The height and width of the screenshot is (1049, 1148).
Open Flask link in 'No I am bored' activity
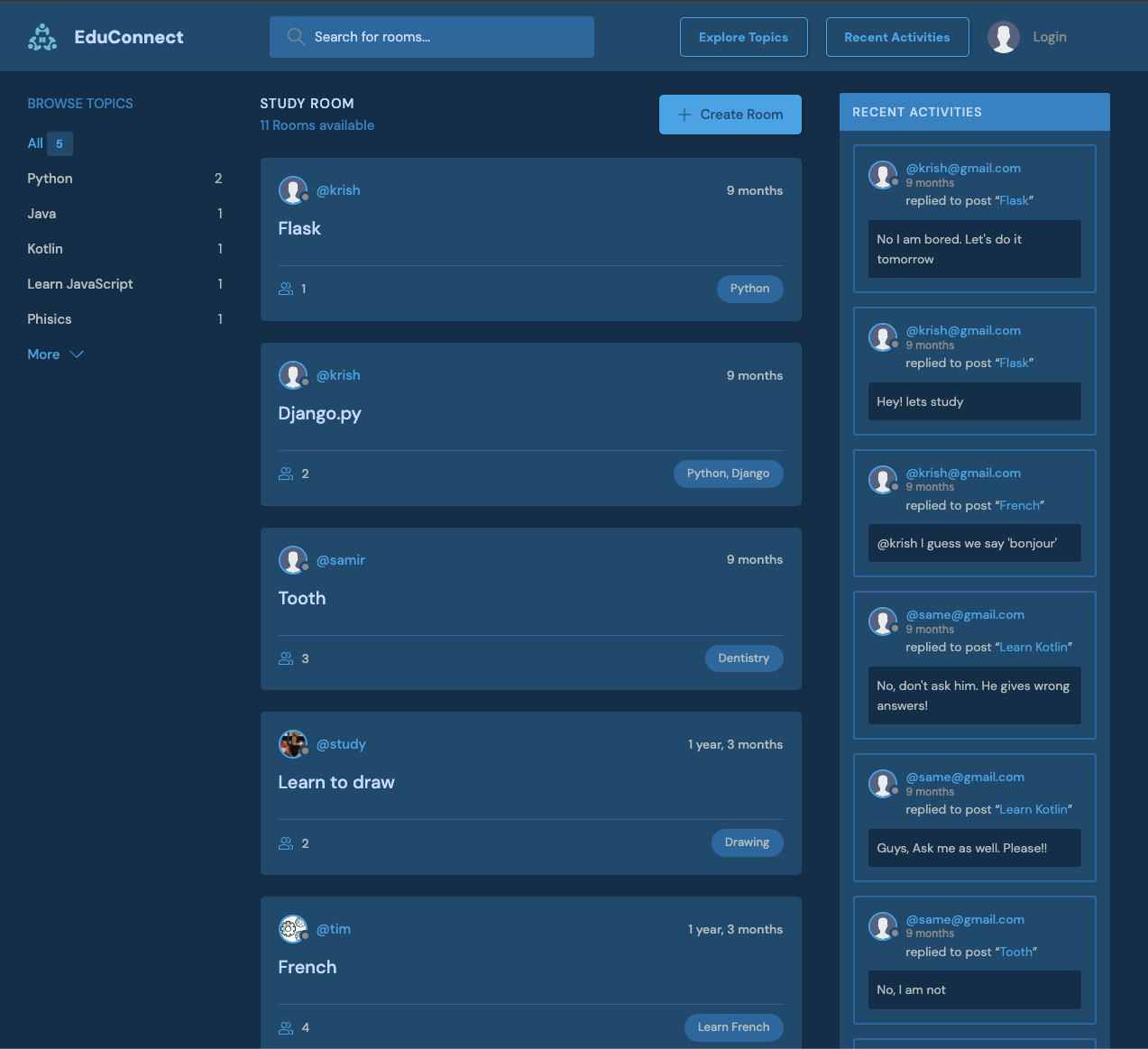[1014, 201]
